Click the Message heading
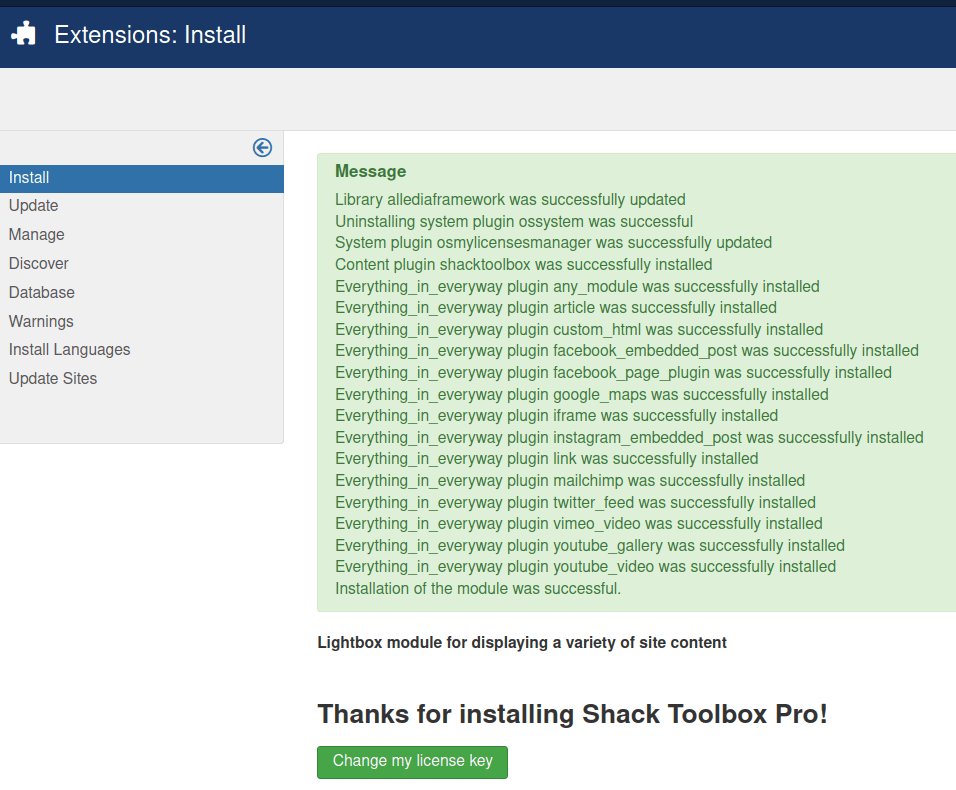956x790 pixels. tap(371, 171)
